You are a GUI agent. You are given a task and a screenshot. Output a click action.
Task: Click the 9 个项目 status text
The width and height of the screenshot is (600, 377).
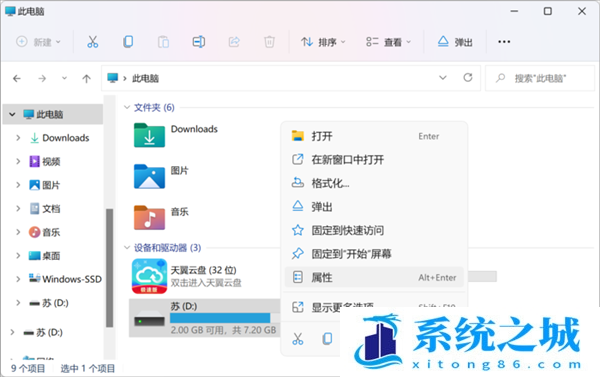tap(28, 368)
